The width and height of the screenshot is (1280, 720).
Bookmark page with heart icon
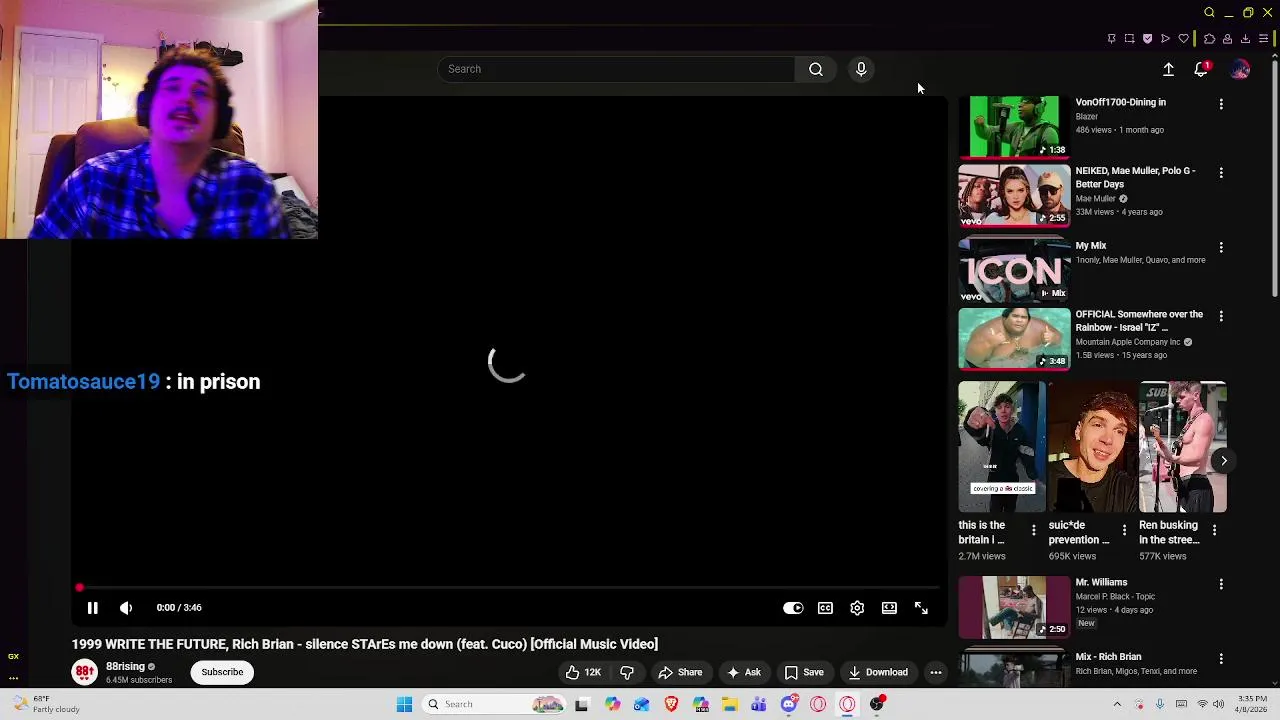[1184, 39]
